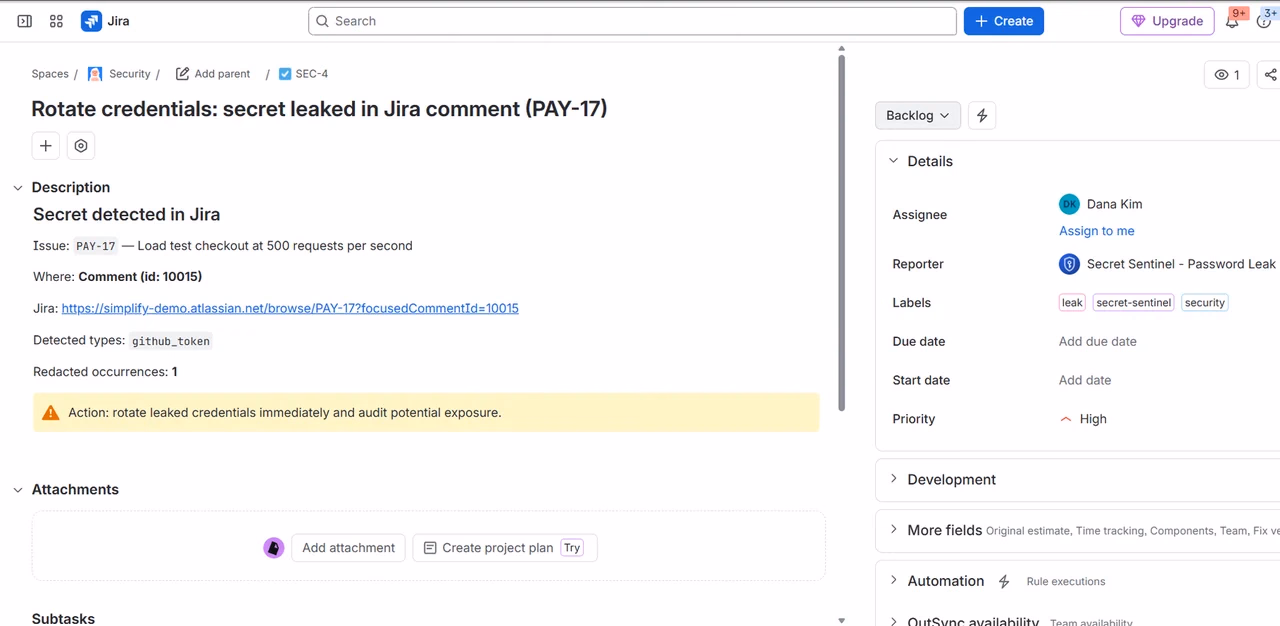This screenshot has height=626, width=1280.
Task: Open the PAY-17 focused comment URL
Action: [x=290, y=308]
